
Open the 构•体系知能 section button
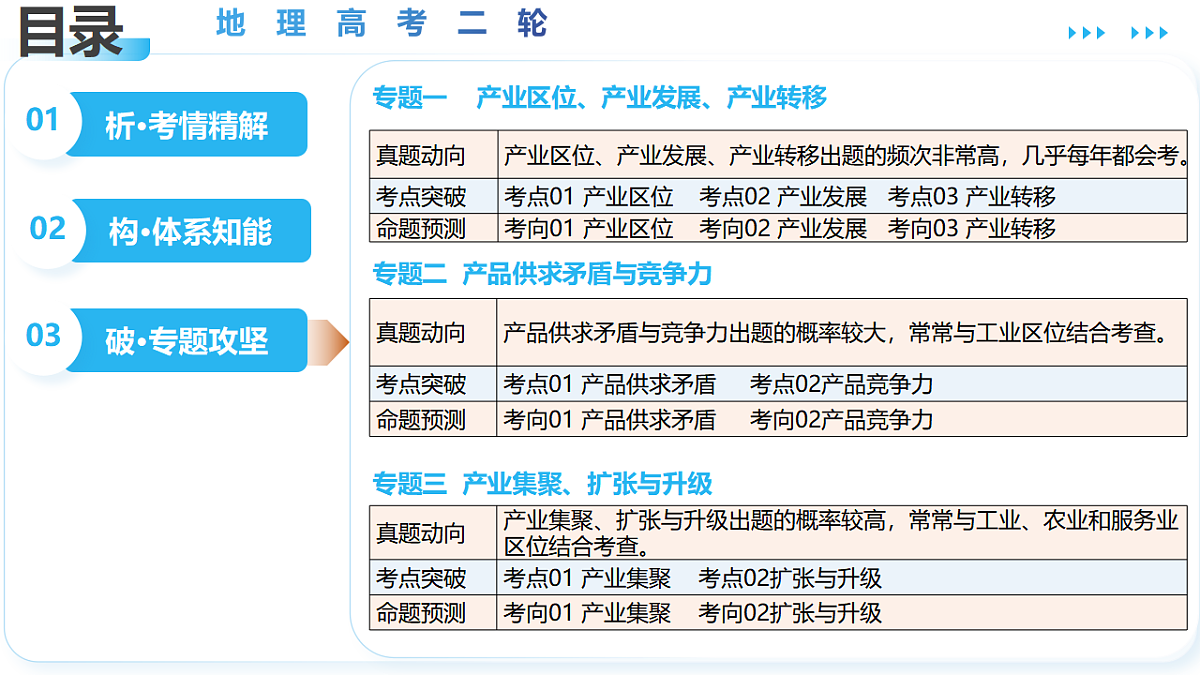190,231
